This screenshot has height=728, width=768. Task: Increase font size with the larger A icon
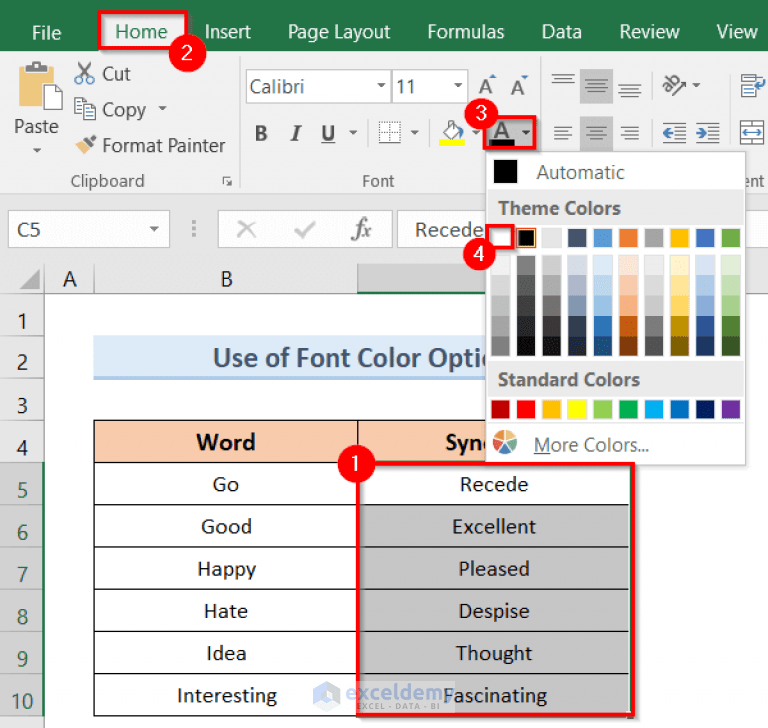click(x=487, y=86)
